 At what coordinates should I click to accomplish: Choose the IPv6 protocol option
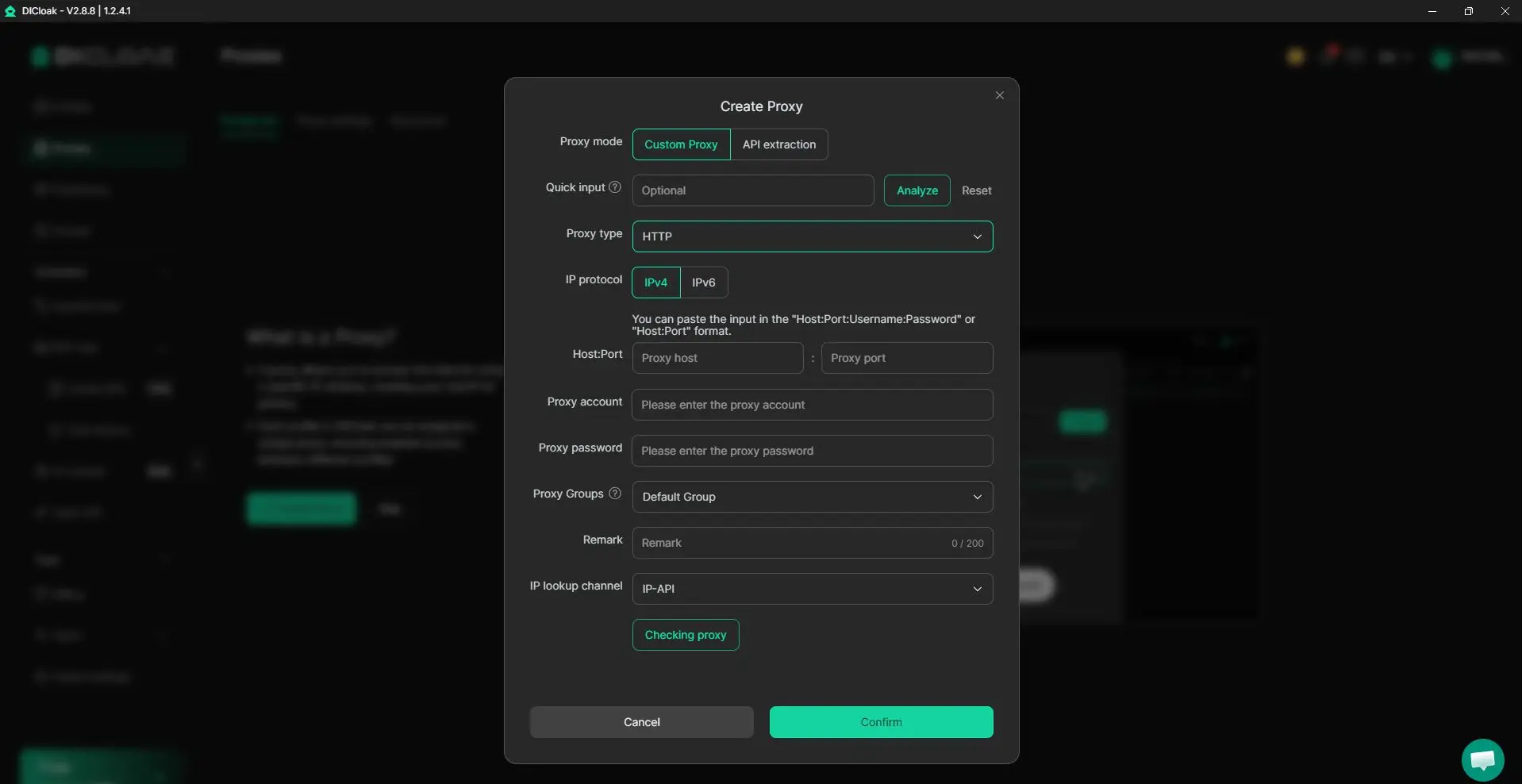coord(703,282)
